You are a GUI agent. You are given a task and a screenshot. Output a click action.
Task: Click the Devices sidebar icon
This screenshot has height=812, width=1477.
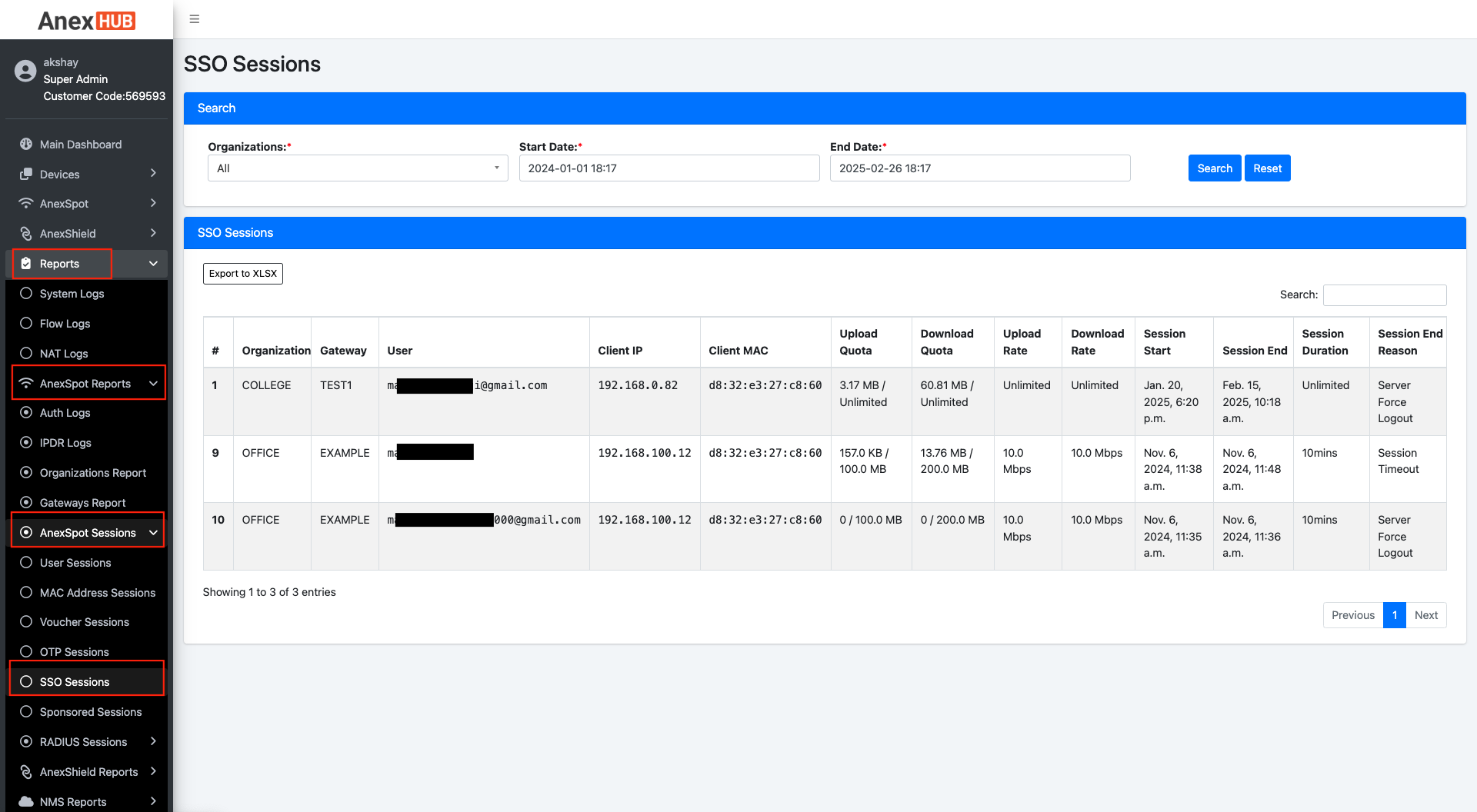click(25, 174)
